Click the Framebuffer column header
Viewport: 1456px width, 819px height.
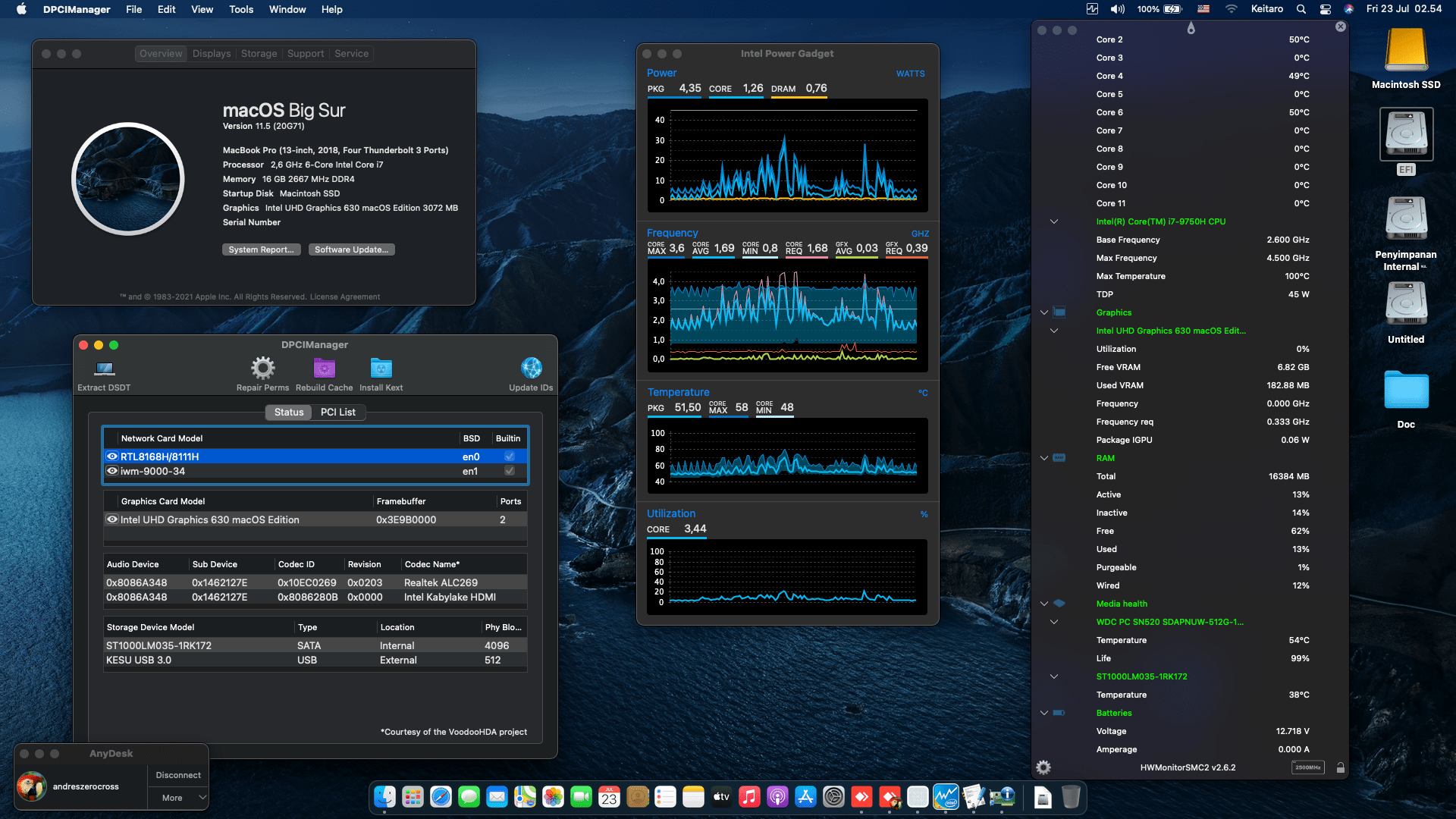401,501
